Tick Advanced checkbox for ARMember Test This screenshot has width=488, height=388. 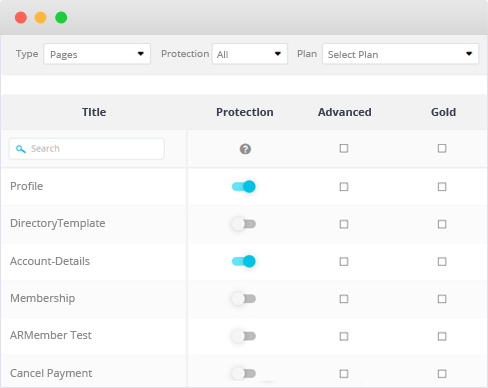pos(344,336)
